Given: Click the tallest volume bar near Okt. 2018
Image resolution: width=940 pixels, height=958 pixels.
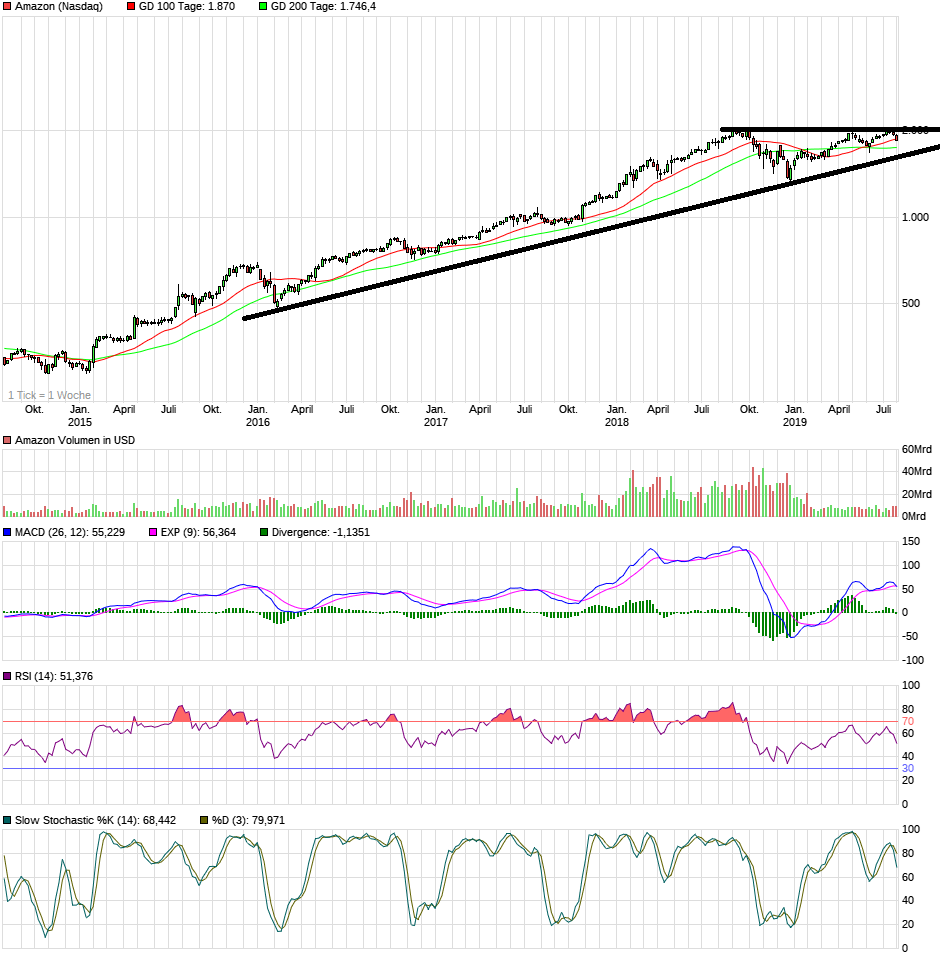Looking at the screenshot, I should 753,492.
